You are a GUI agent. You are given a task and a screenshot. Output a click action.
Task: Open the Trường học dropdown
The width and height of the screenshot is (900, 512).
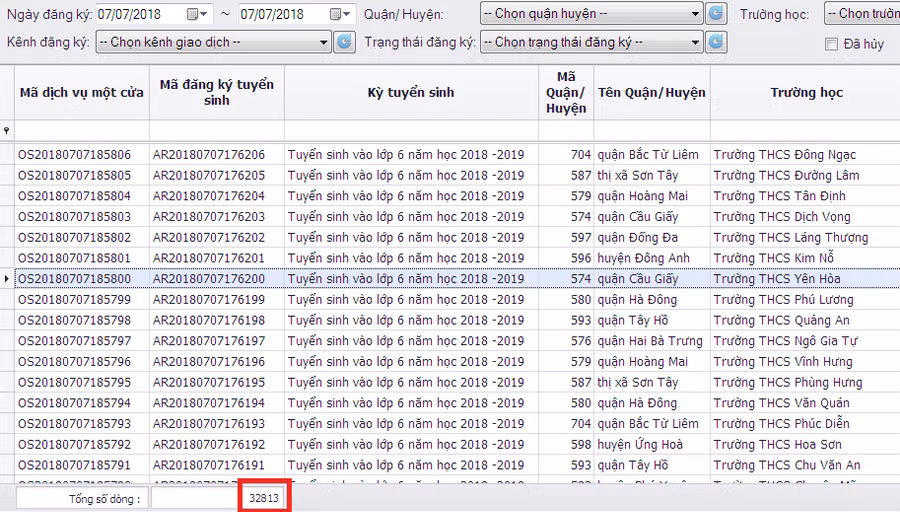[x=860, y=14]
